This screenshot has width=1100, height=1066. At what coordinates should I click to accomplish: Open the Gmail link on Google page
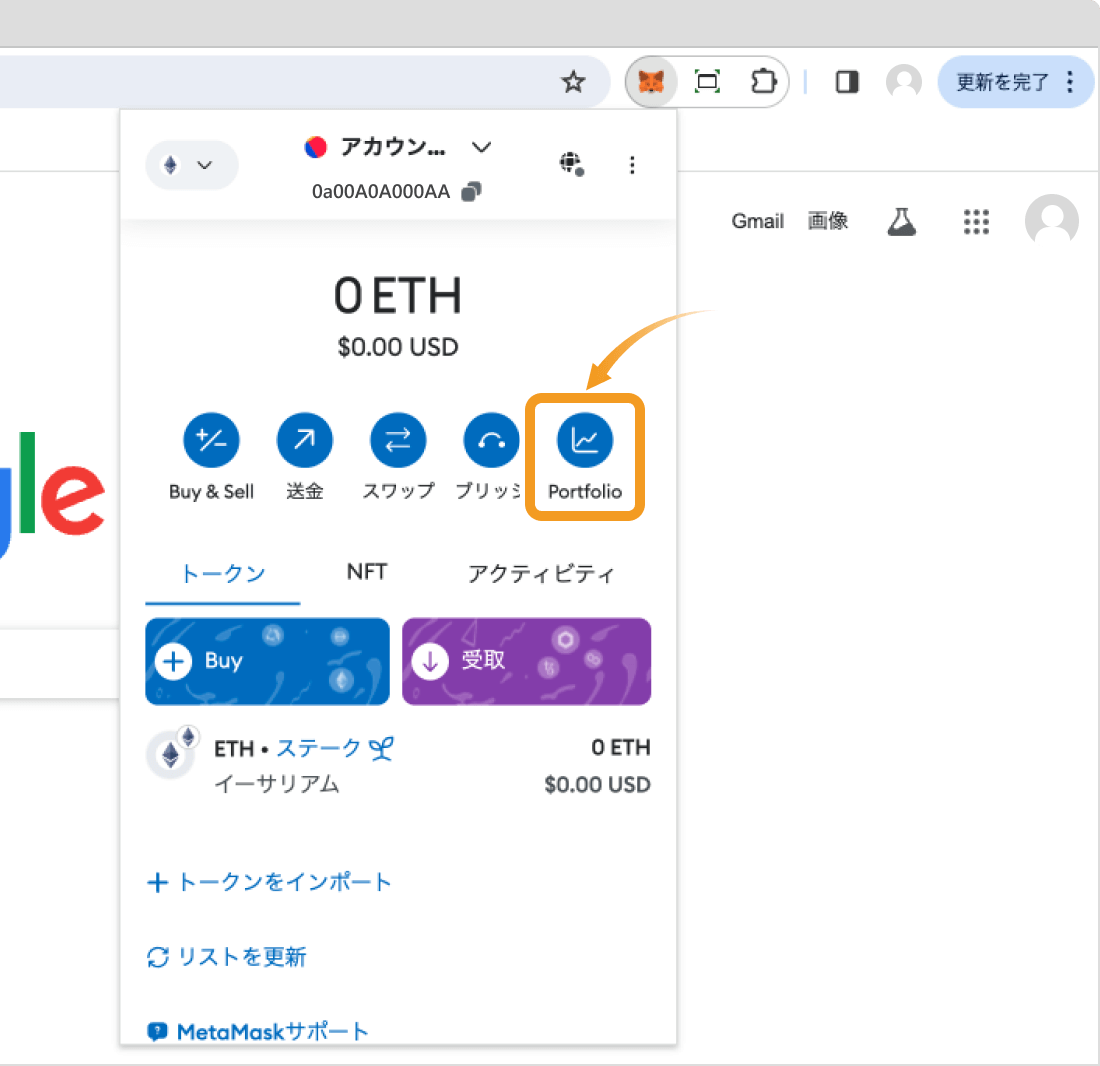pos(757,222)
